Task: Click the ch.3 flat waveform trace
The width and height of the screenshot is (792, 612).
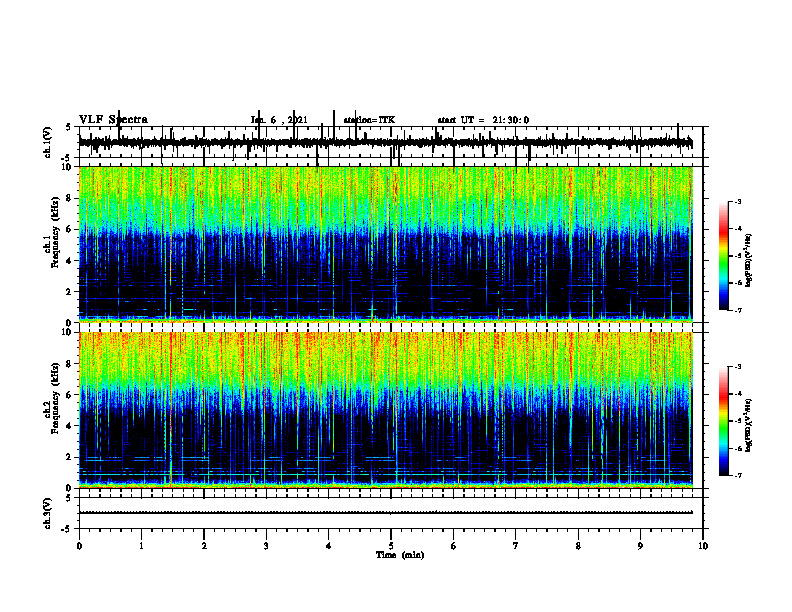Action: coord(386,513)
